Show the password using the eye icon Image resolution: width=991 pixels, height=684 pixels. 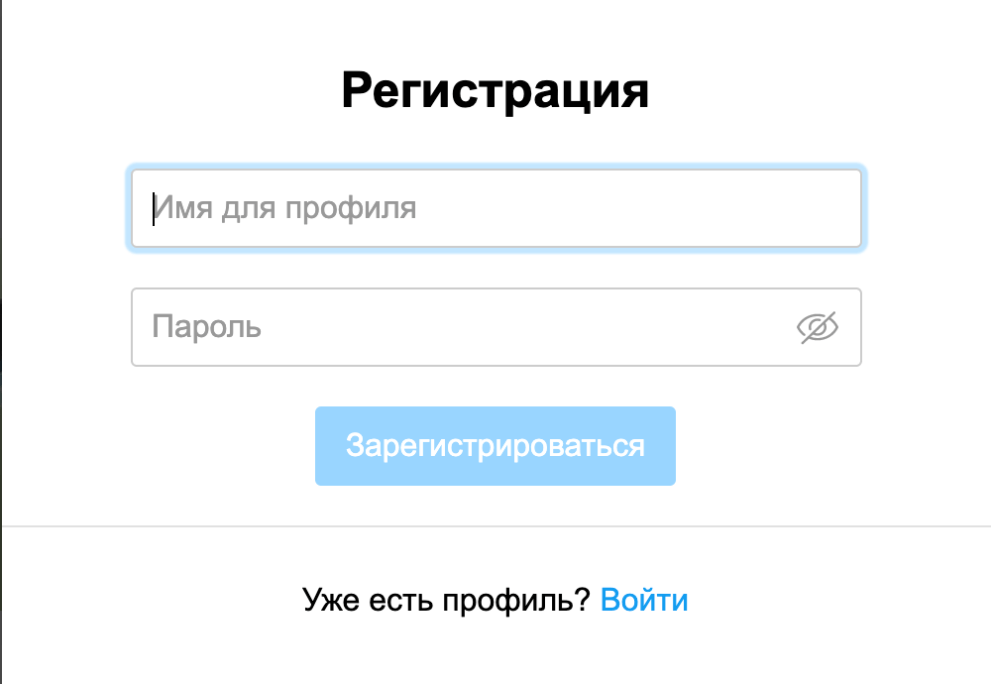[817, 327]
